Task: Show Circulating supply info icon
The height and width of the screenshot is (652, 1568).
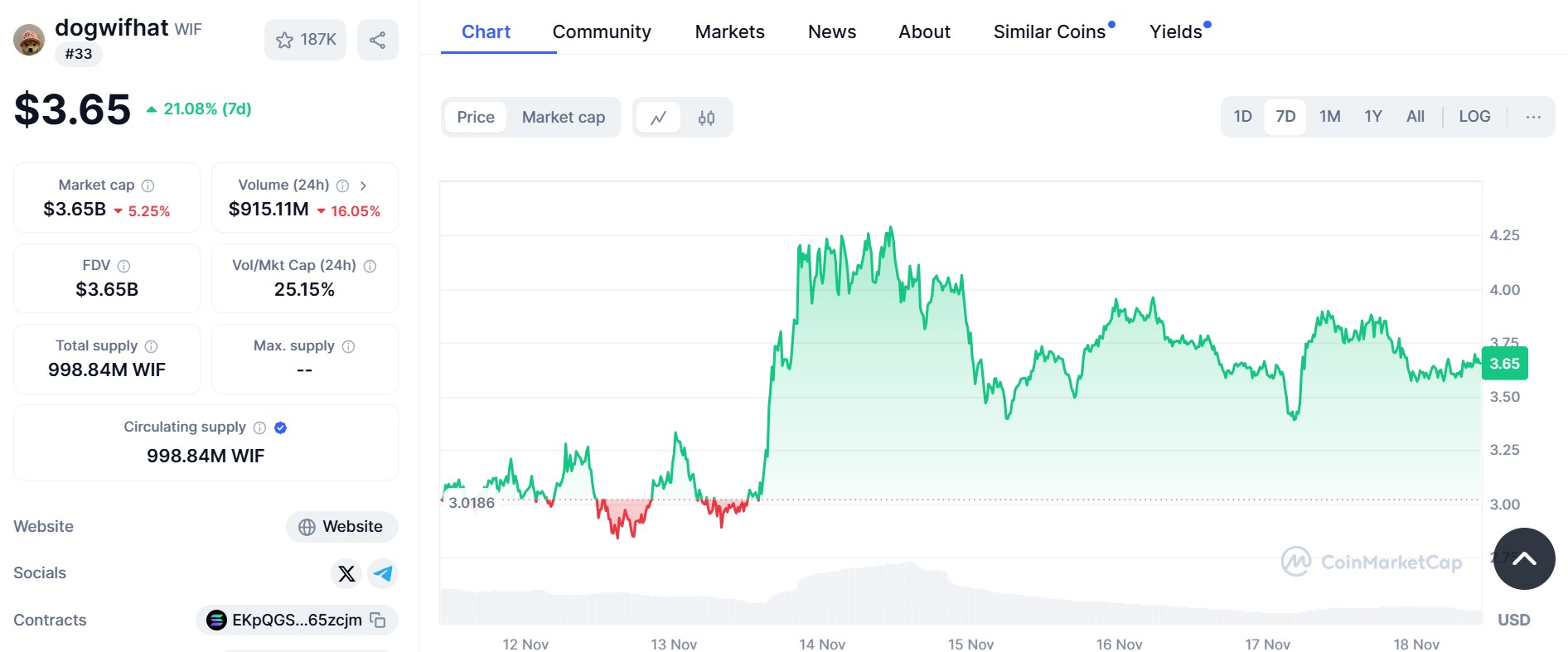Action: pos(259,427)
